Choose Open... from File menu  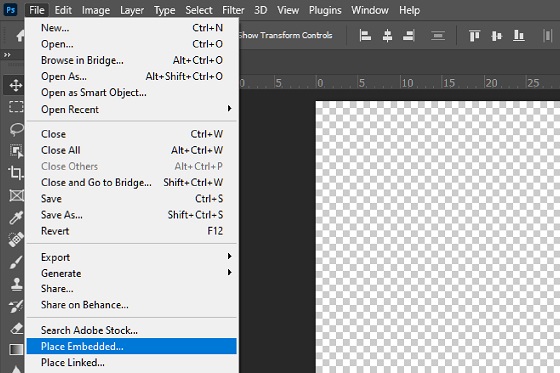(x=132, y=44)
